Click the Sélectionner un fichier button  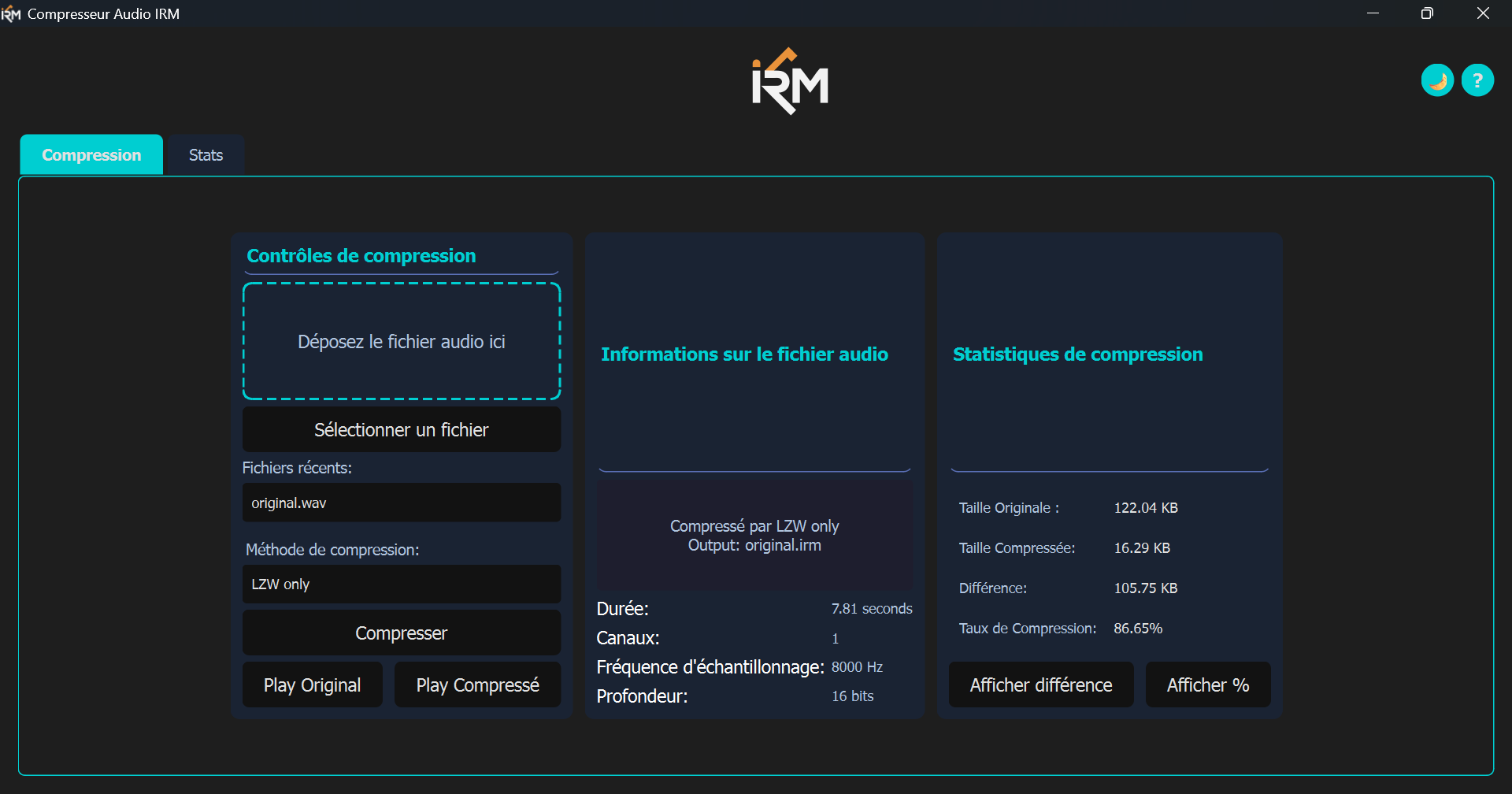[402, 430]
